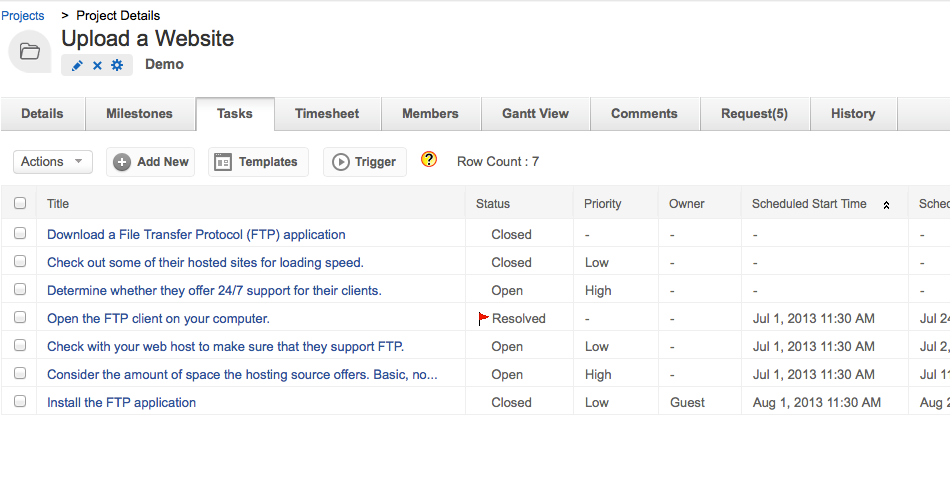
Task: Tick checkbox for Download a File Transfer Protocol task
Action: click(20, 234)
